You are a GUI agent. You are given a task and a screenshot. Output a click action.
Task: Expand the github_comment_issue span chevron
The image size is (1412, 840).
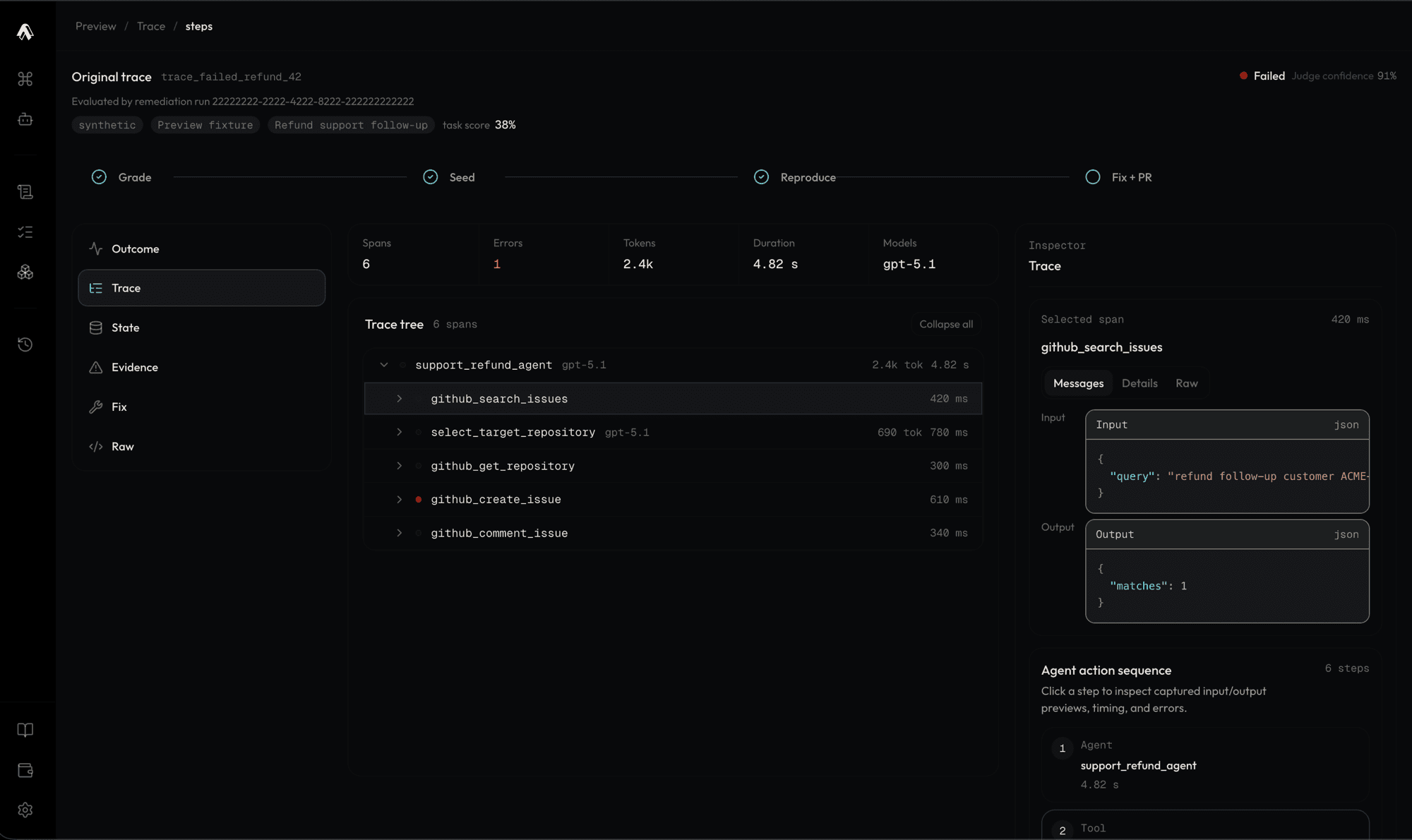point(400,533)
